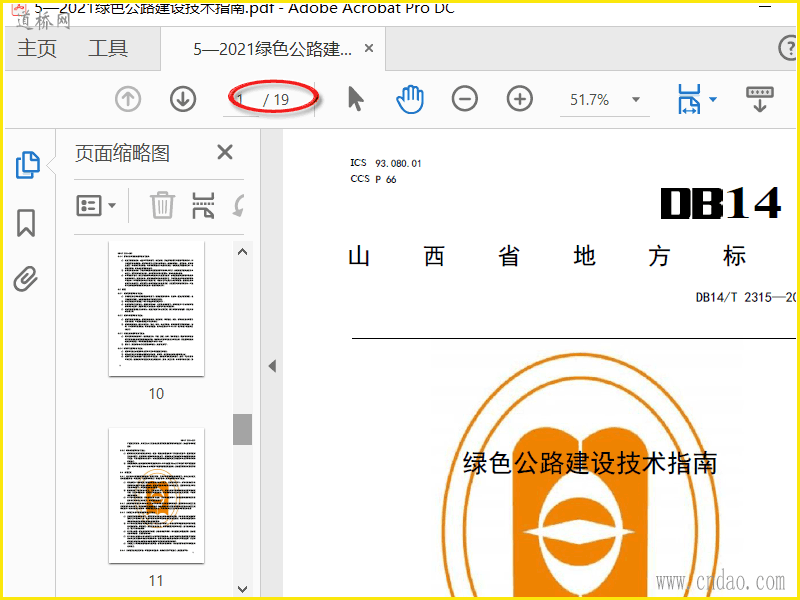Close the 页面缩略图 panel
The image size is (800, 600).
click(x=224, y=152)
